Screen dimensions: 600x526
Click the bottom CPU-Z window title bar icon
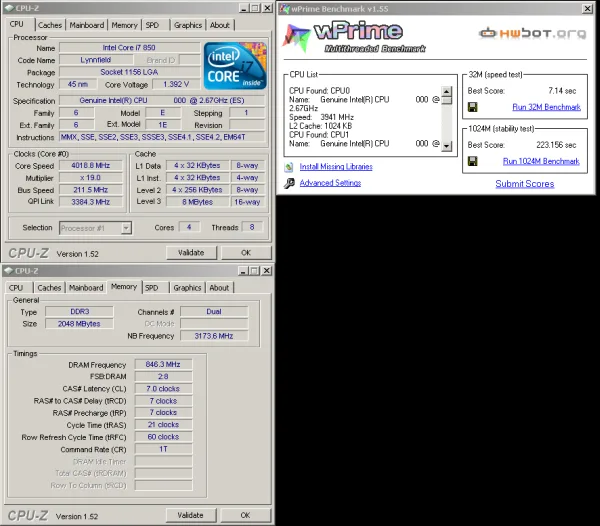click(9, 271)
